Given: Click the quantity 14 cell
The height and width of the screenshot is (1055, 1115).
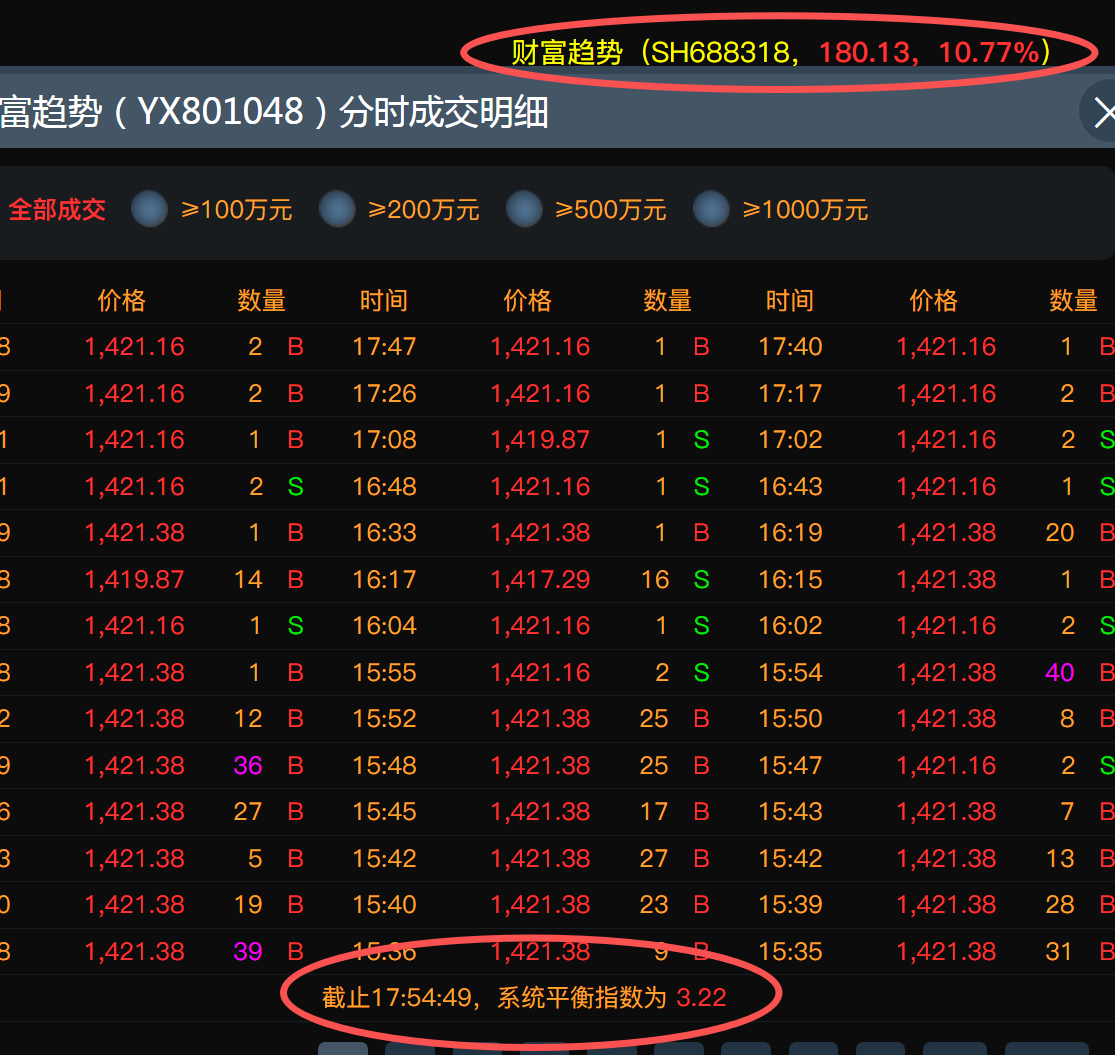Looking at the screenshot, I should tap(248, 579).
